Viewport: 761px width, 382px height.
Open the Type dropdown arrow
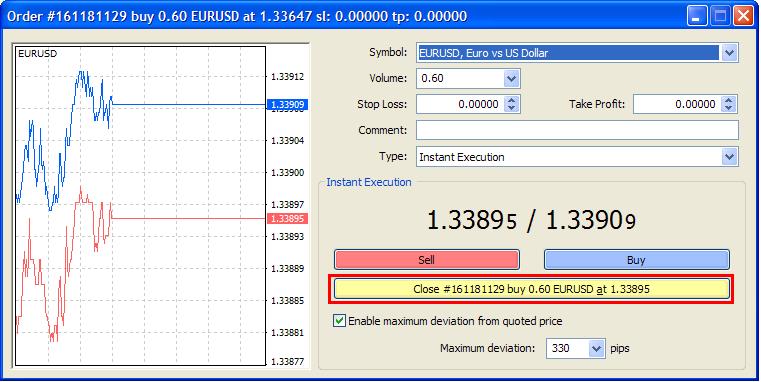click(x=729, y=157)
